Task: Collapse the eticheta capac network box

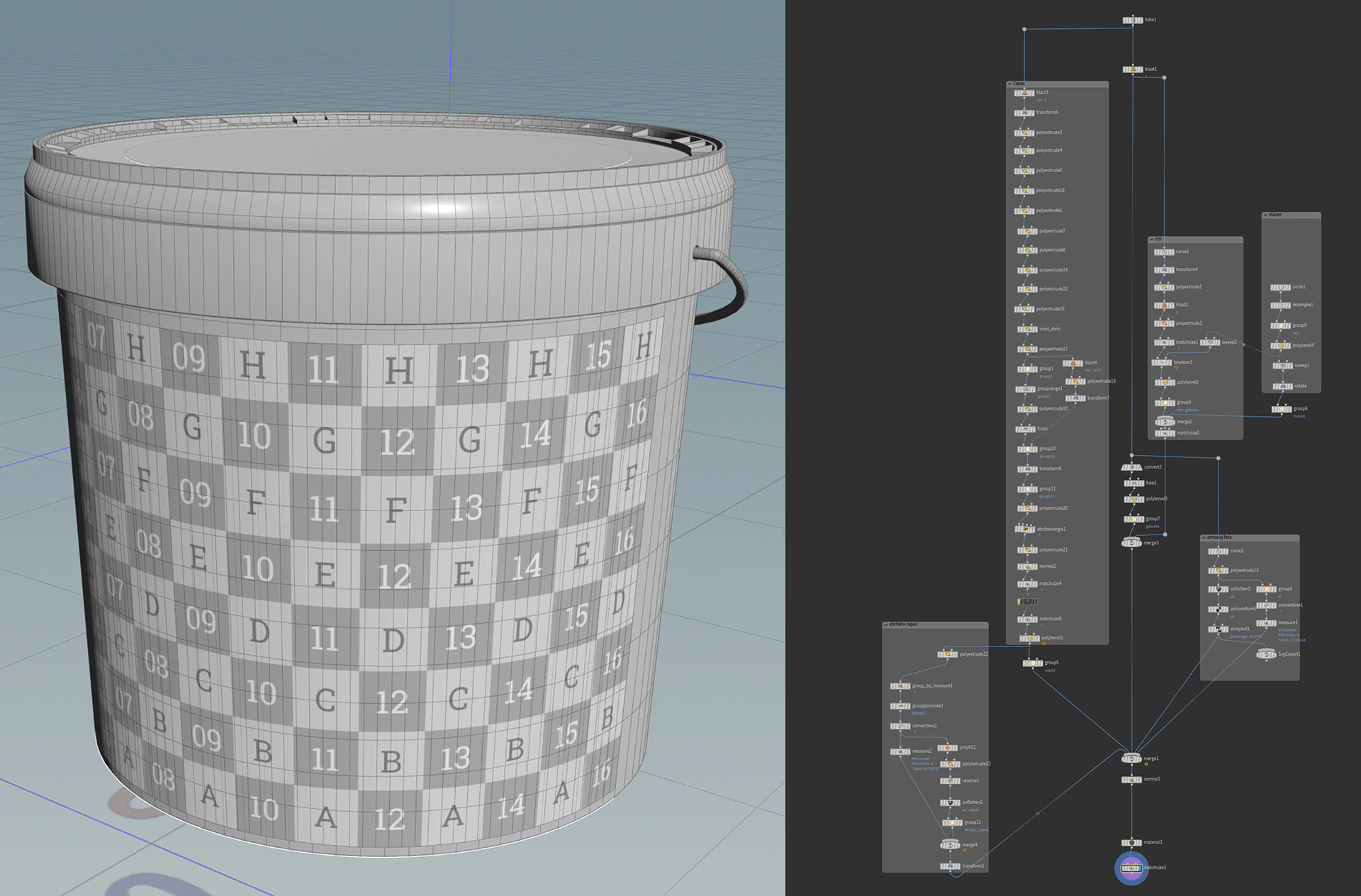Action: point(886,625)
